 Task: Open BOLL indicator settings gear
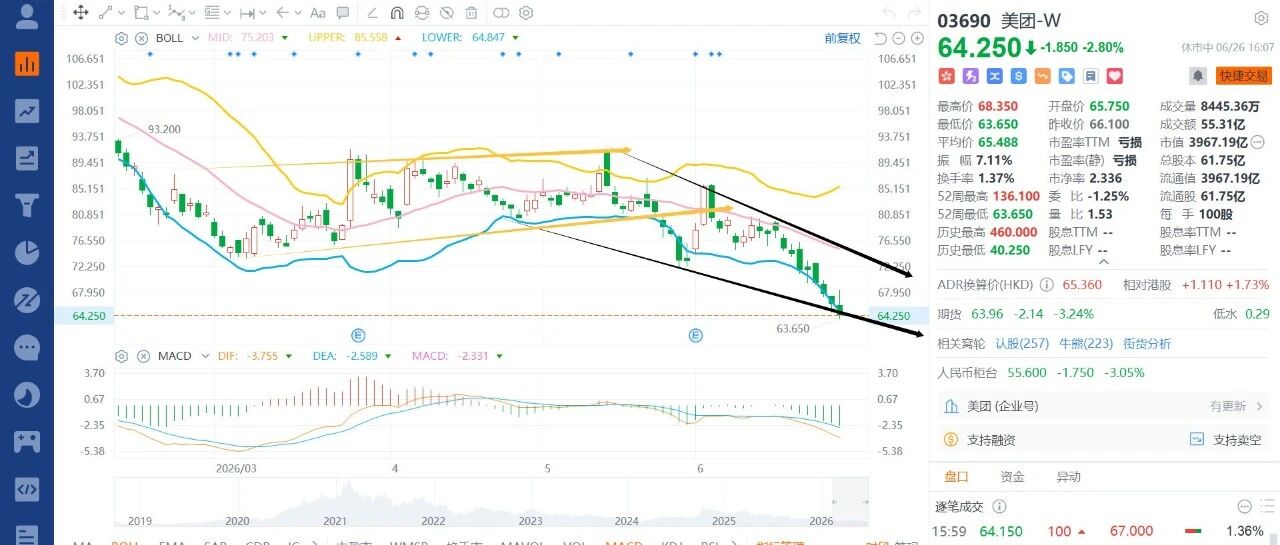122,38
